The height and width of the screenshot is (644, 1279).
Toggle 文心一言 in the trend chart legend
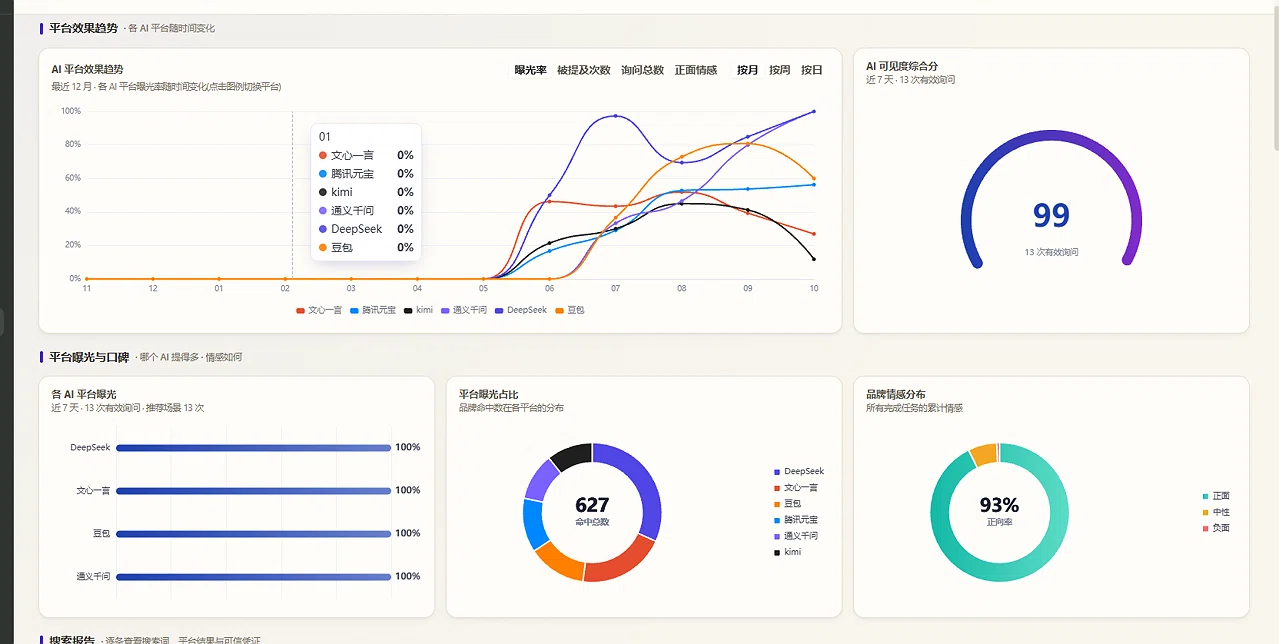tap(317, 310)
